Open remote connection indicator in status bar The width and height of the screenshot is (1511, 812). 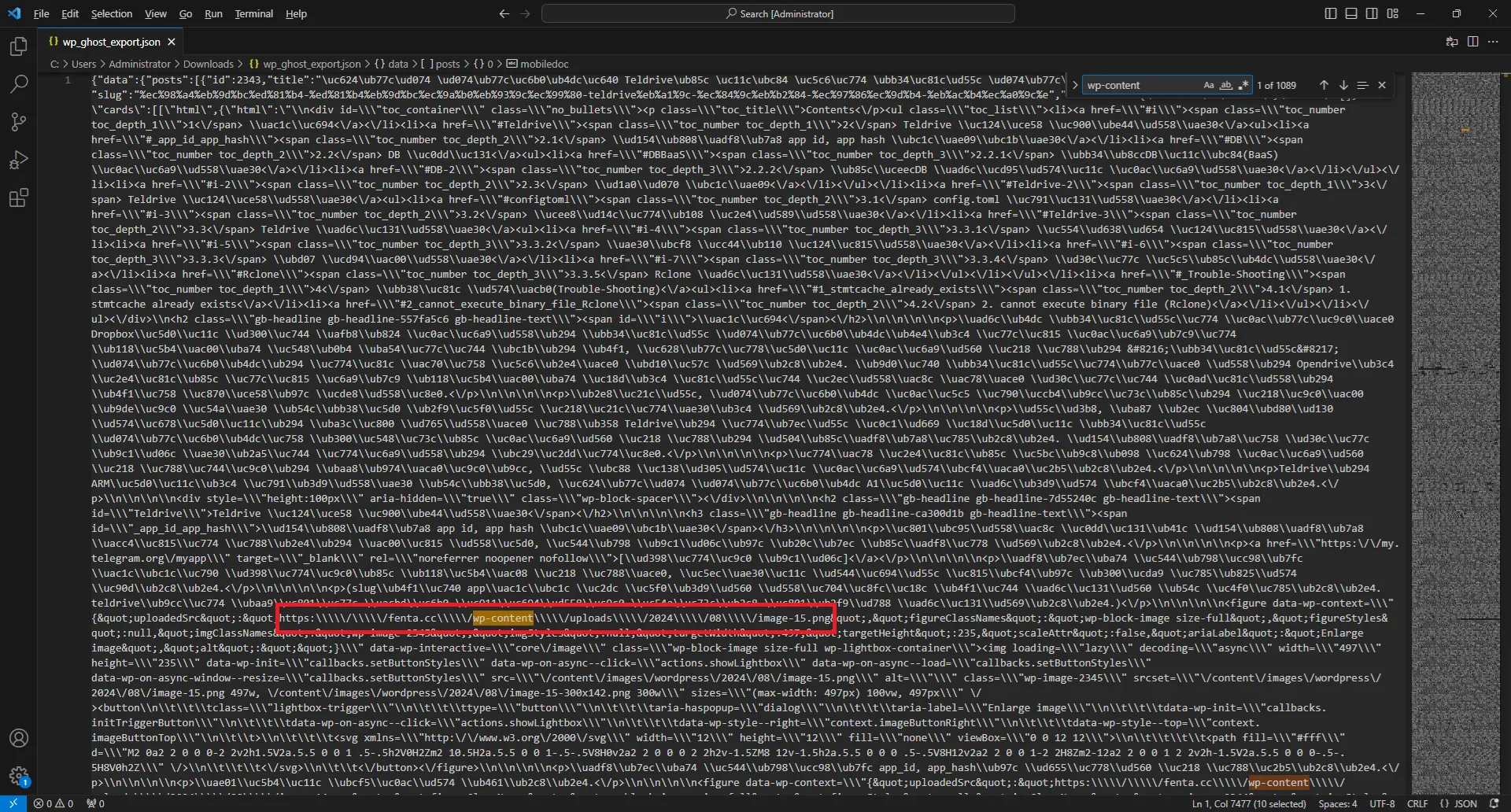coord(13,803)
